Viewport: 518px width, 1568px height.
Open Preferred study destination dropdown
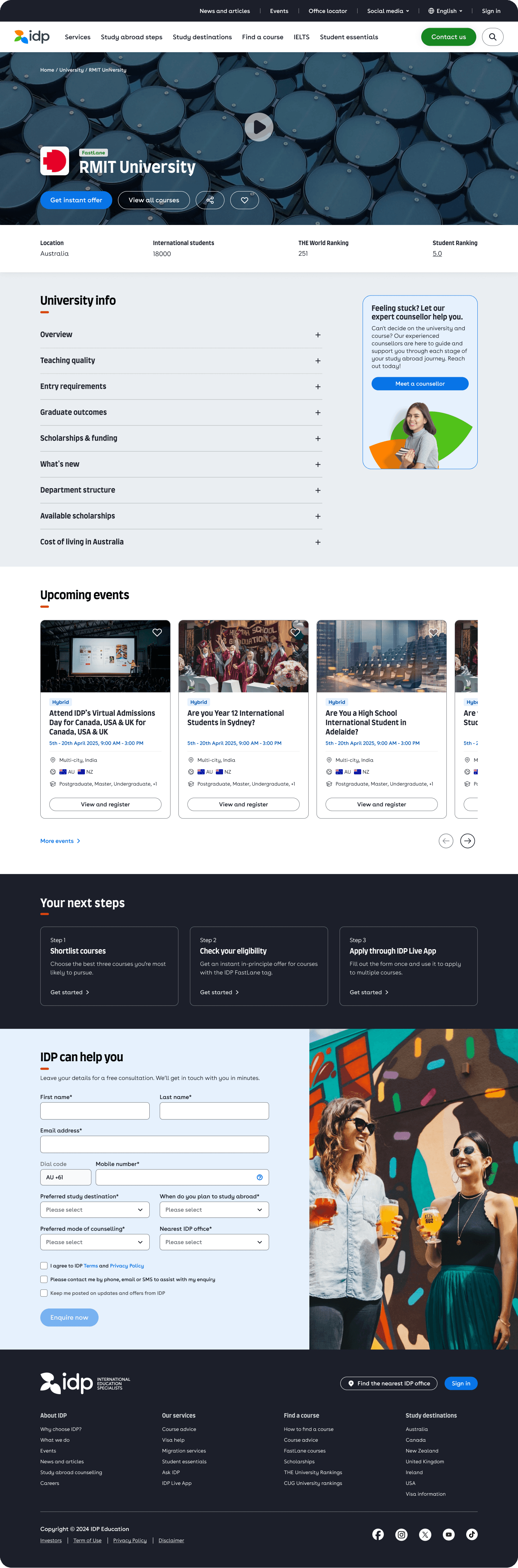coord(95,1209)
